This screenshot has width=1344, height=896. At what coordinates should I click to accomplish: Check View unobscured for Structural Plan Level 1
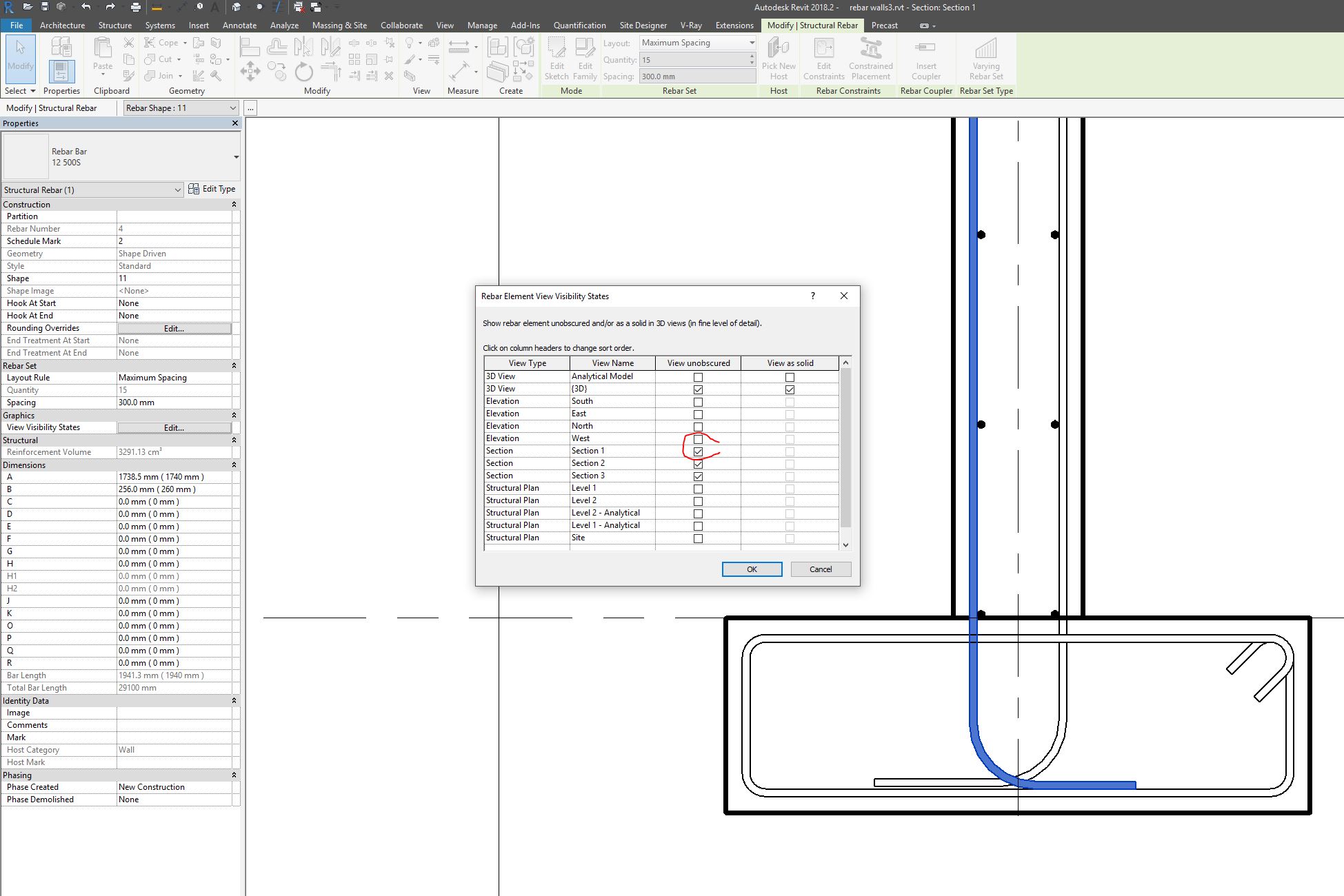click(x=698, y=489)
